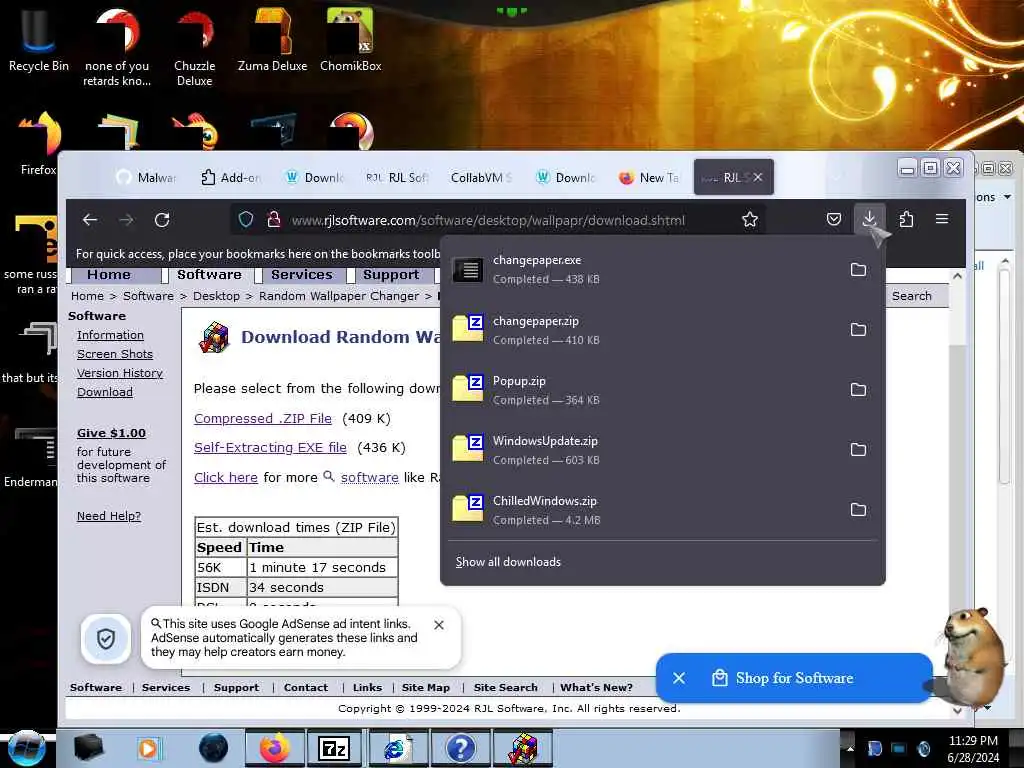Open the Version History sidebar link
Viewport: 1024px width, 768px height.
click(x=120, y=373)
